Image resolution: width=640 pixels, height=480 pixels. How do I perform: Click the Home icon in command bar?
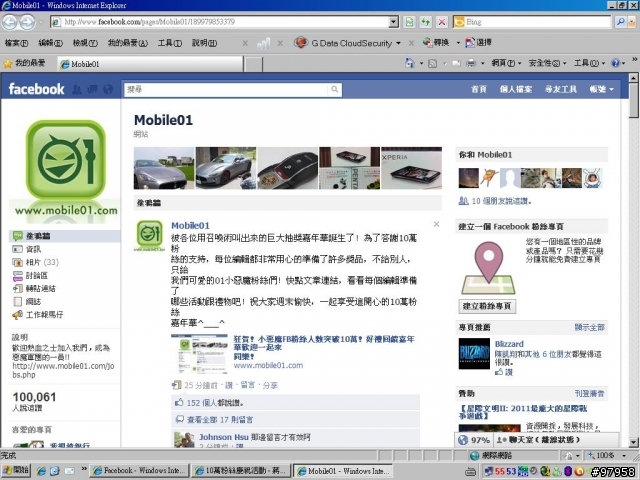click(x=409, y=63)
